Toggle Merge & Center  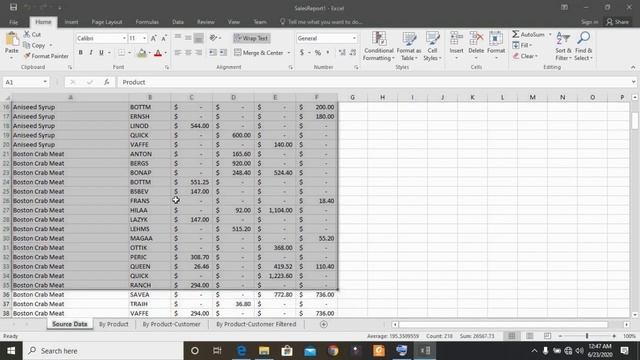[x=259, y=53]
